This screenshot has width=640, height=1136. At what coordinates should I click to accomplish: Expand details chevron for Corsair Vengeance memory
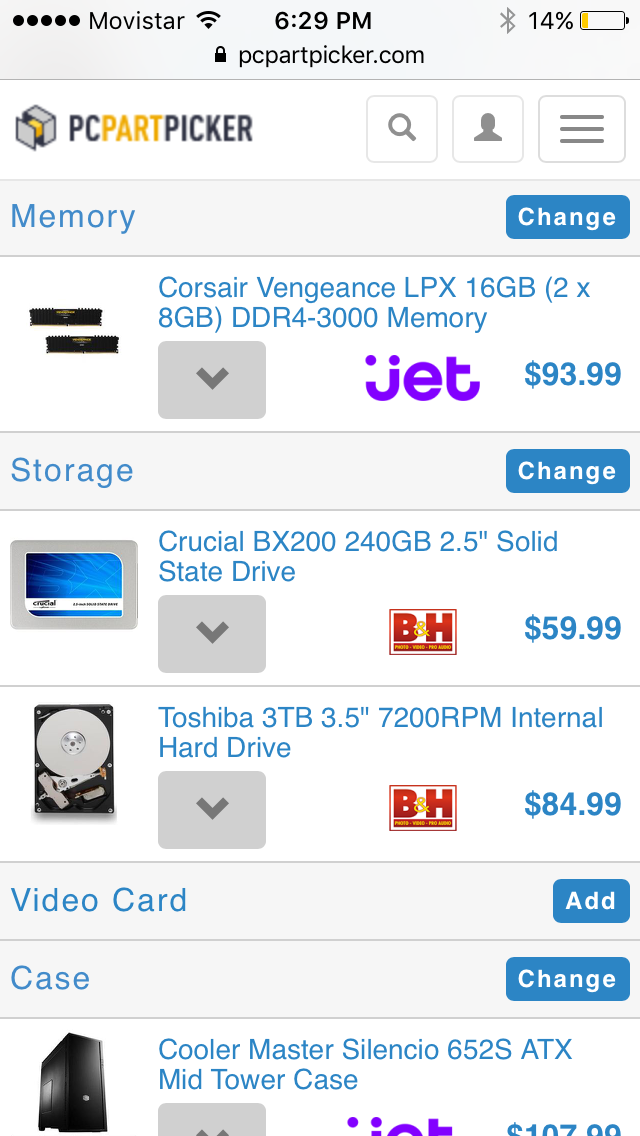pyautogui.click(x=212, y=380)
